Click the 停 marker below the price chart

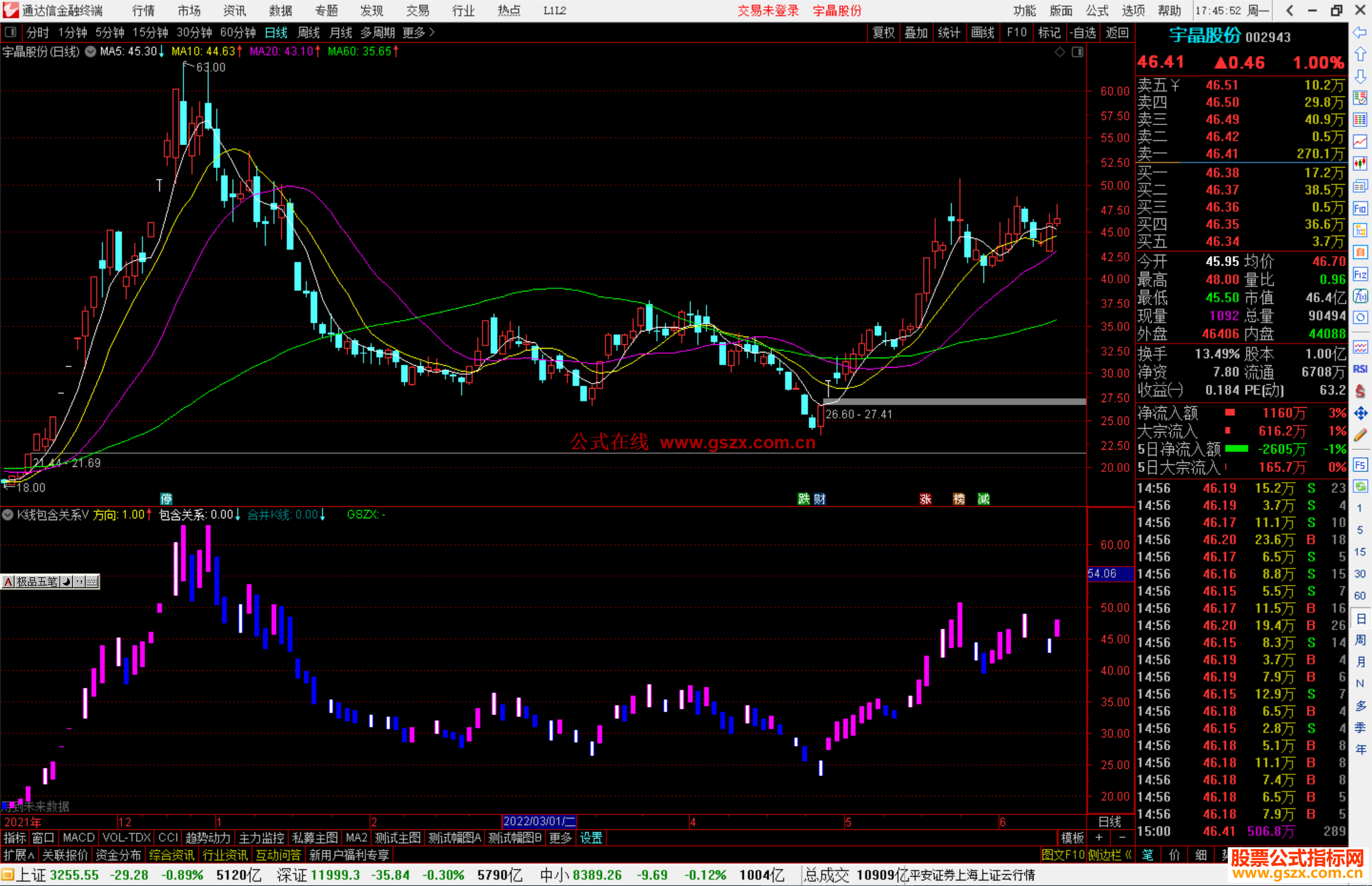(x=166, y=499)
